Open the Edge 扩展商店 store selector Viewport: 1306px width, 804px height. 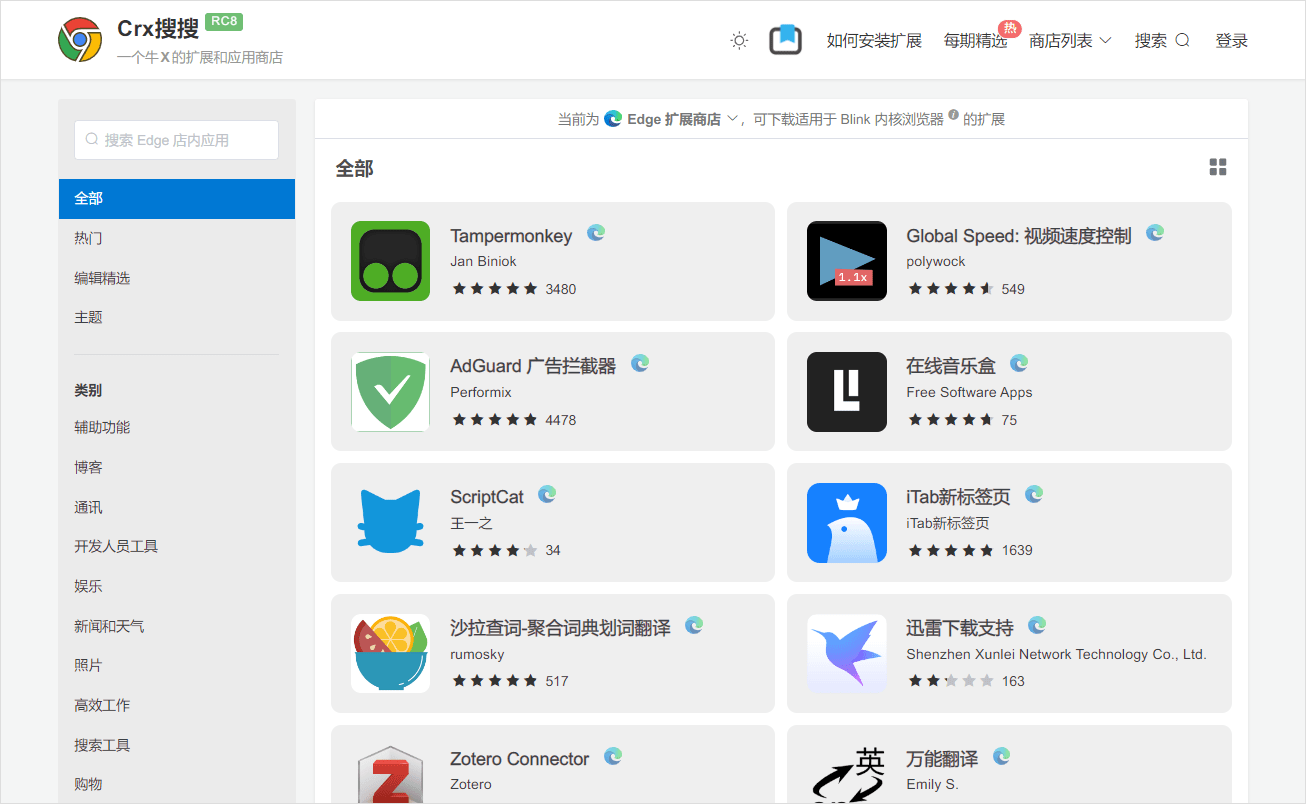tap(672, 119)
